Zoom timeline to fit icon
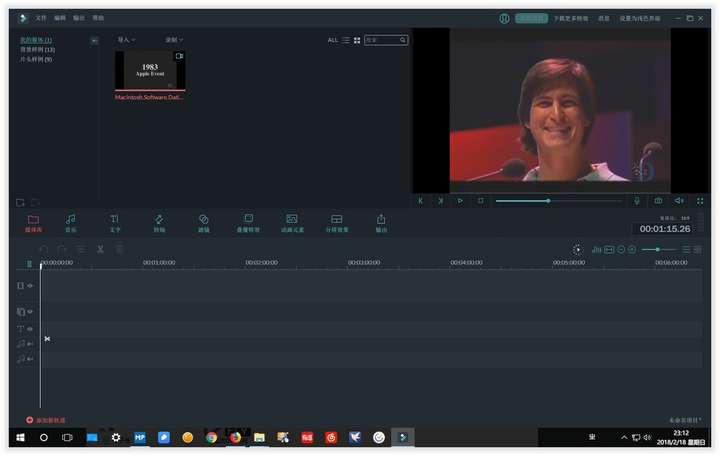Viewport: 720px width, 456px height. click(x=609, y=249)
